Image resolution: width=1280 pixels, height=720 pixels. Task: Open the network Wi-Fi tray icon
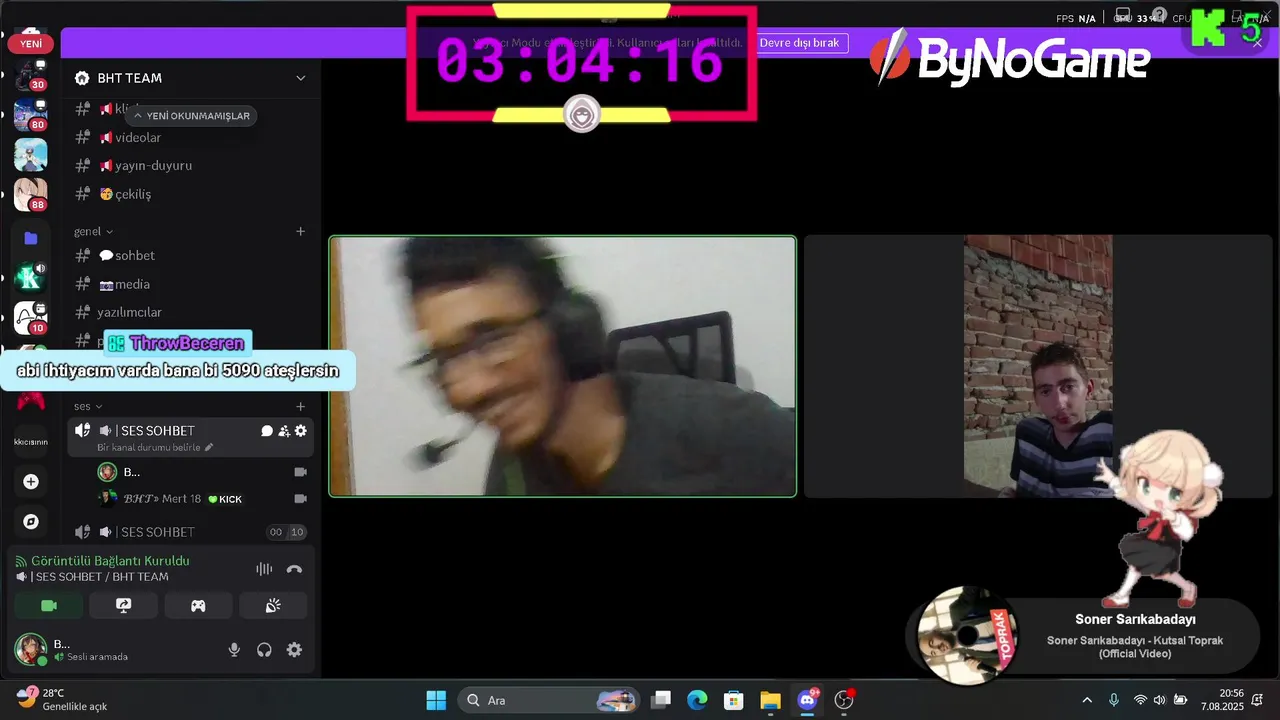pos(1140,700)
